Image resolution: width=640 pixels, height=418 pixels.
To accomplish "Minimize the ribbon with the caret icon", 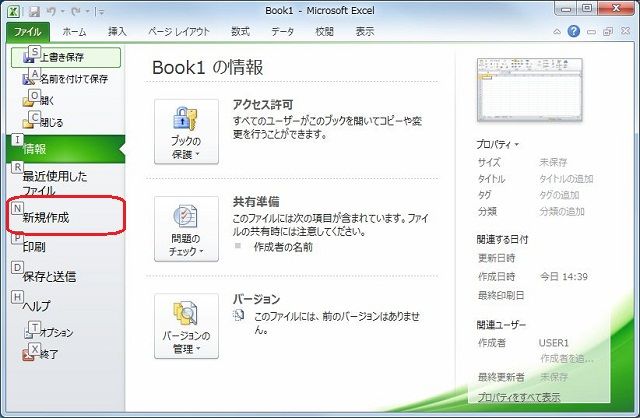I will click(557, 31).
